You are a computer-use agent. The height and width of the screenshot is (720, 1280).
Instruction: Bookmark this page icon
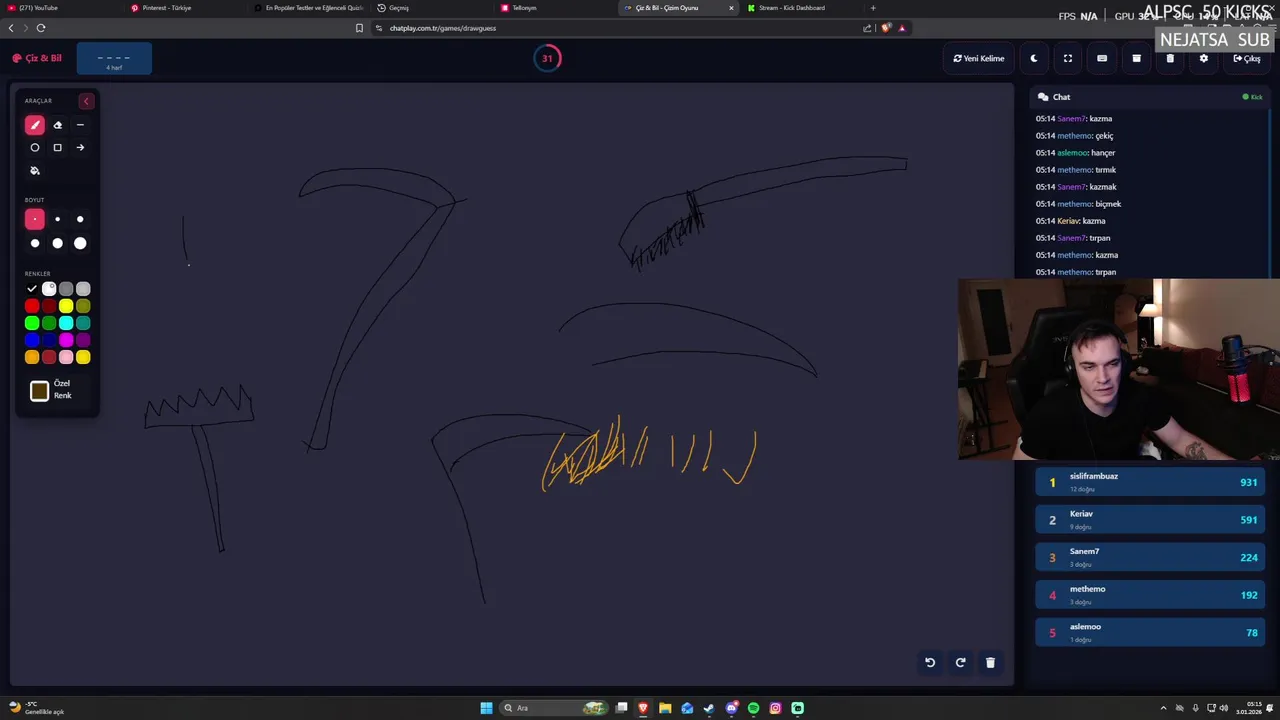[x=359, y=28]
